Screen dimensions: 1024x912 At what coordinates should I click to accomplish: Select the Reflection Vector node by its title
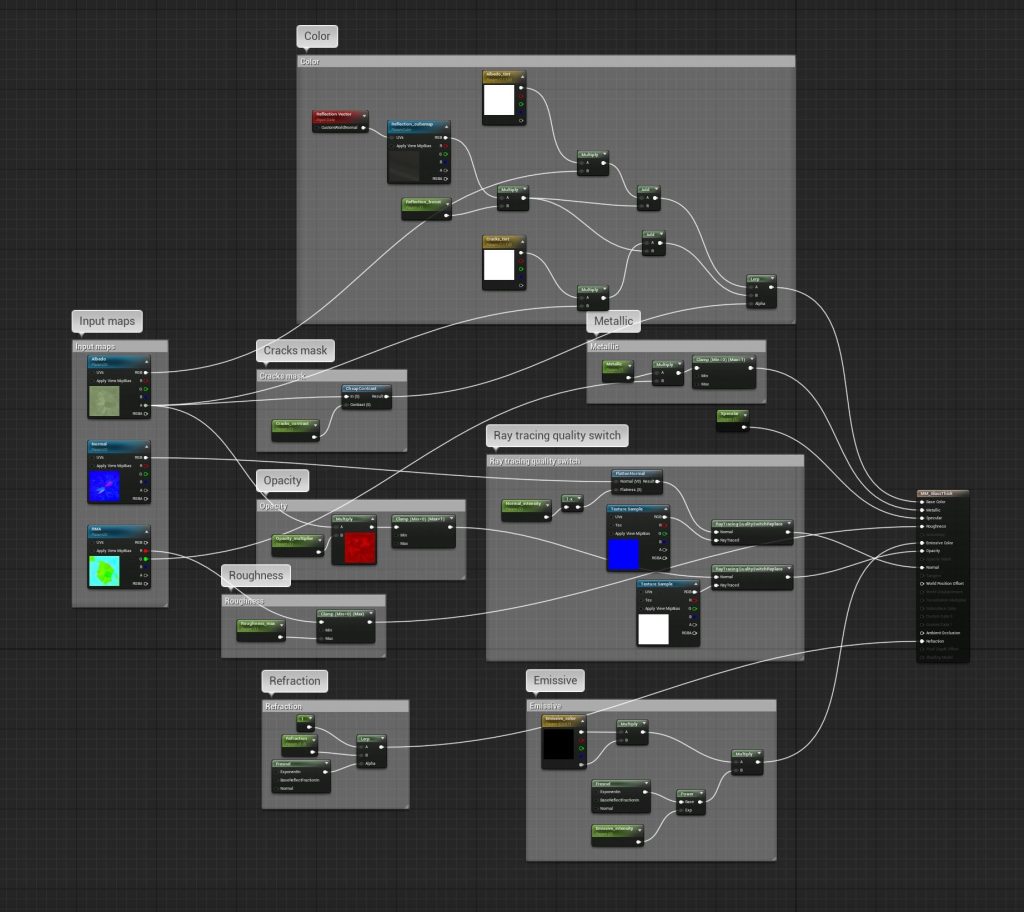(334, 114)
